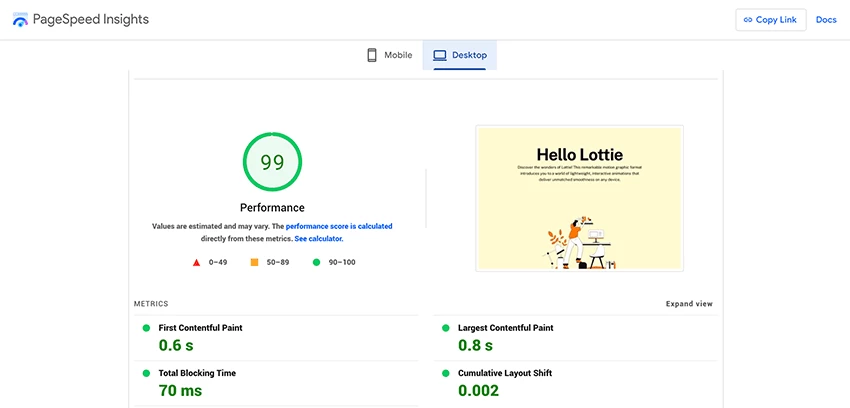Click the 90–100 legend label
The image size is (850, 408).
tap(342, 262)
